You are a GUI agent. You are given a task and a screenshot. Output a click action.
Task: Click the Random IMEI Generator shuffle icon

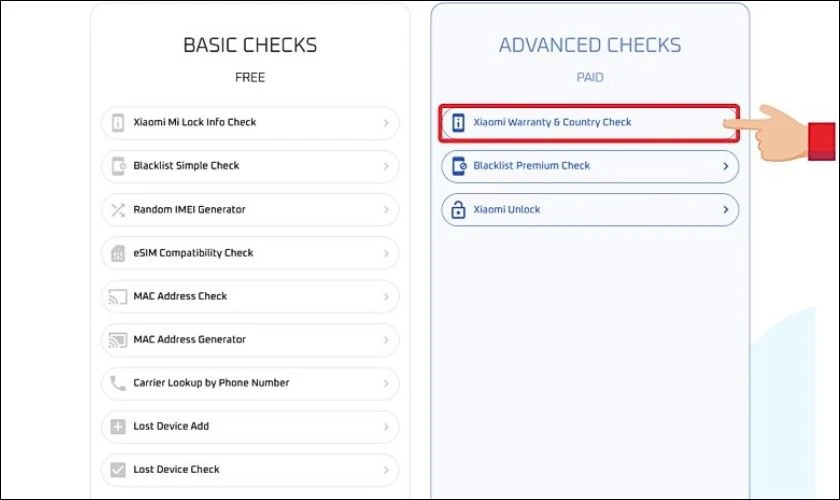(118, 210)
